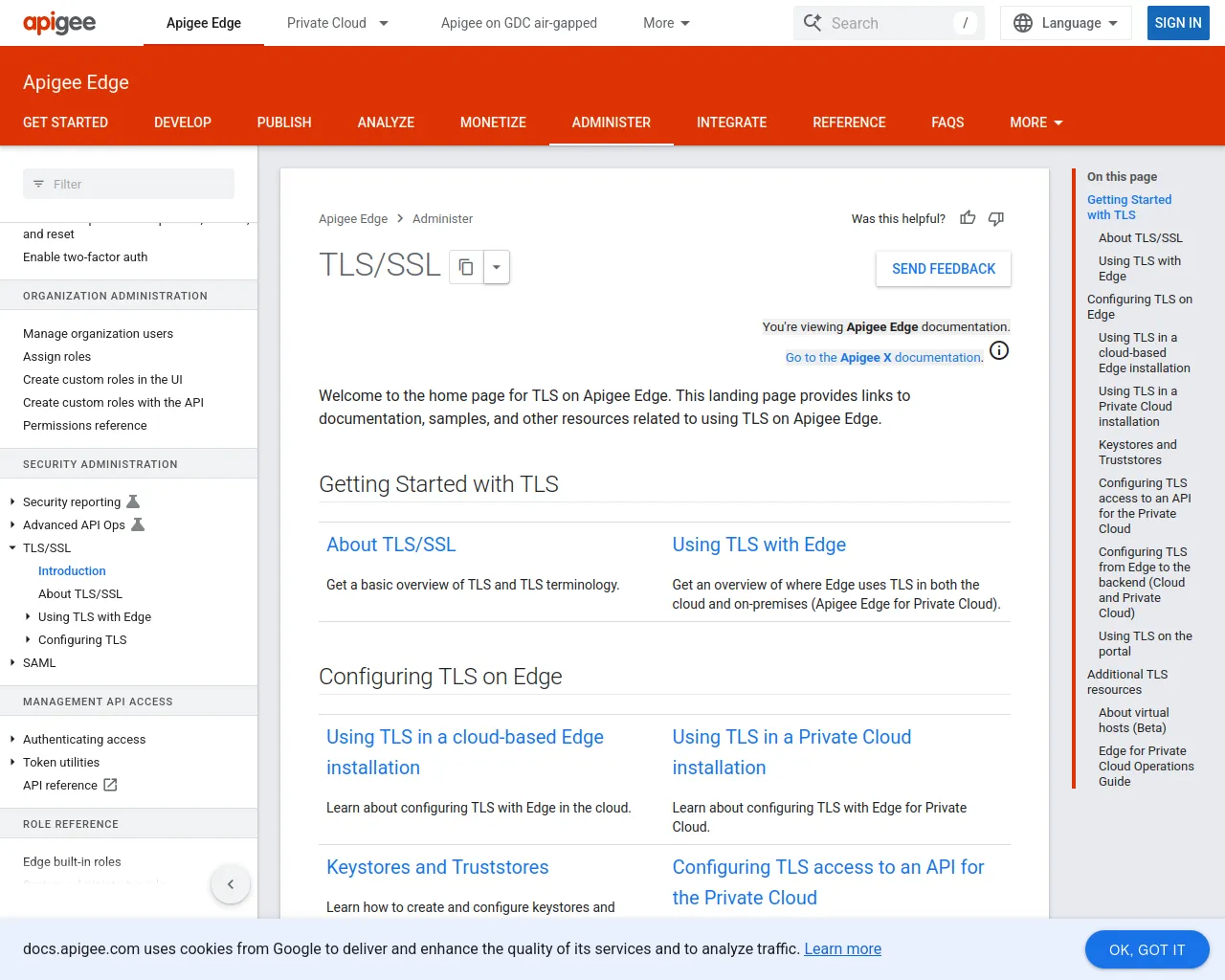Open Edge built-in roles in sidebar

[x=72, y=861]
